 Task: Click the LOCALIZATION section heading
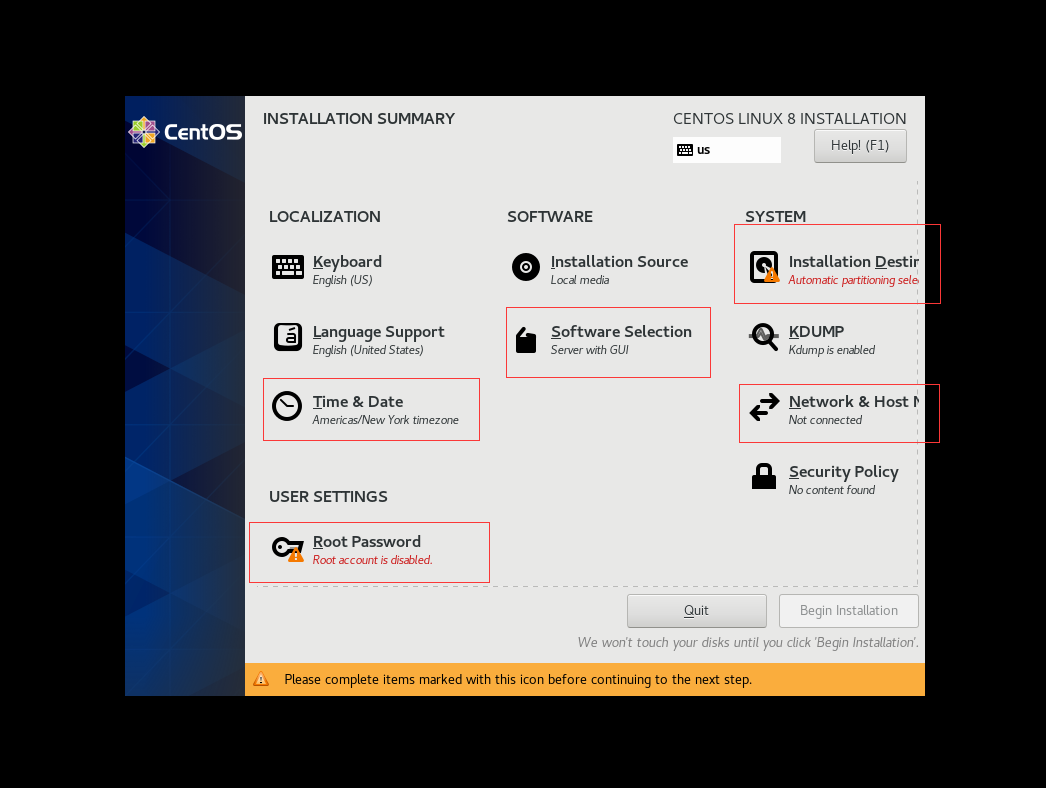point(325,217)
